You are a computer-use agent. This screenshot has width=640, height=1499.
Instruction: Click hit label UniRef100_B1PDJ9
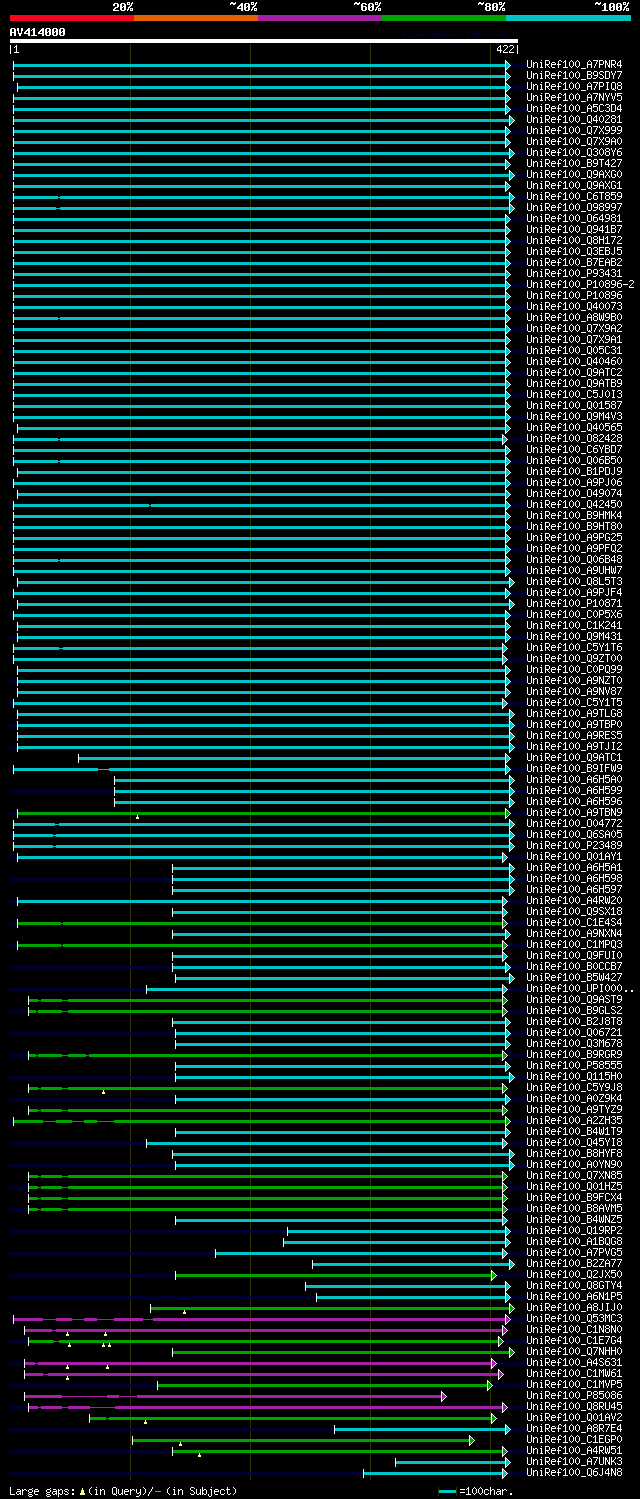click(x=574, y=471)
